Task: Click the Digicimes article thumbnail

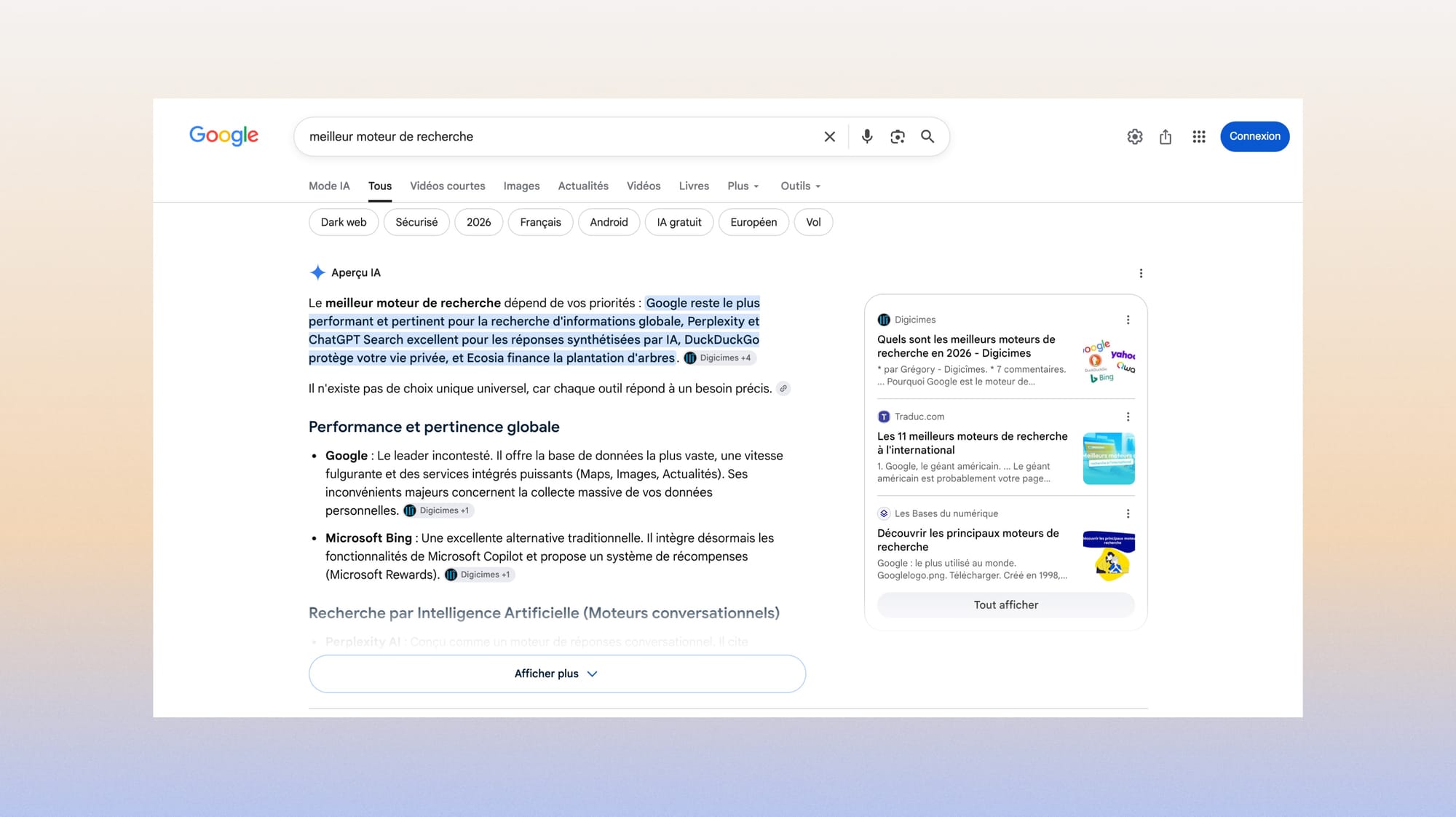Action: point(1109,361)
